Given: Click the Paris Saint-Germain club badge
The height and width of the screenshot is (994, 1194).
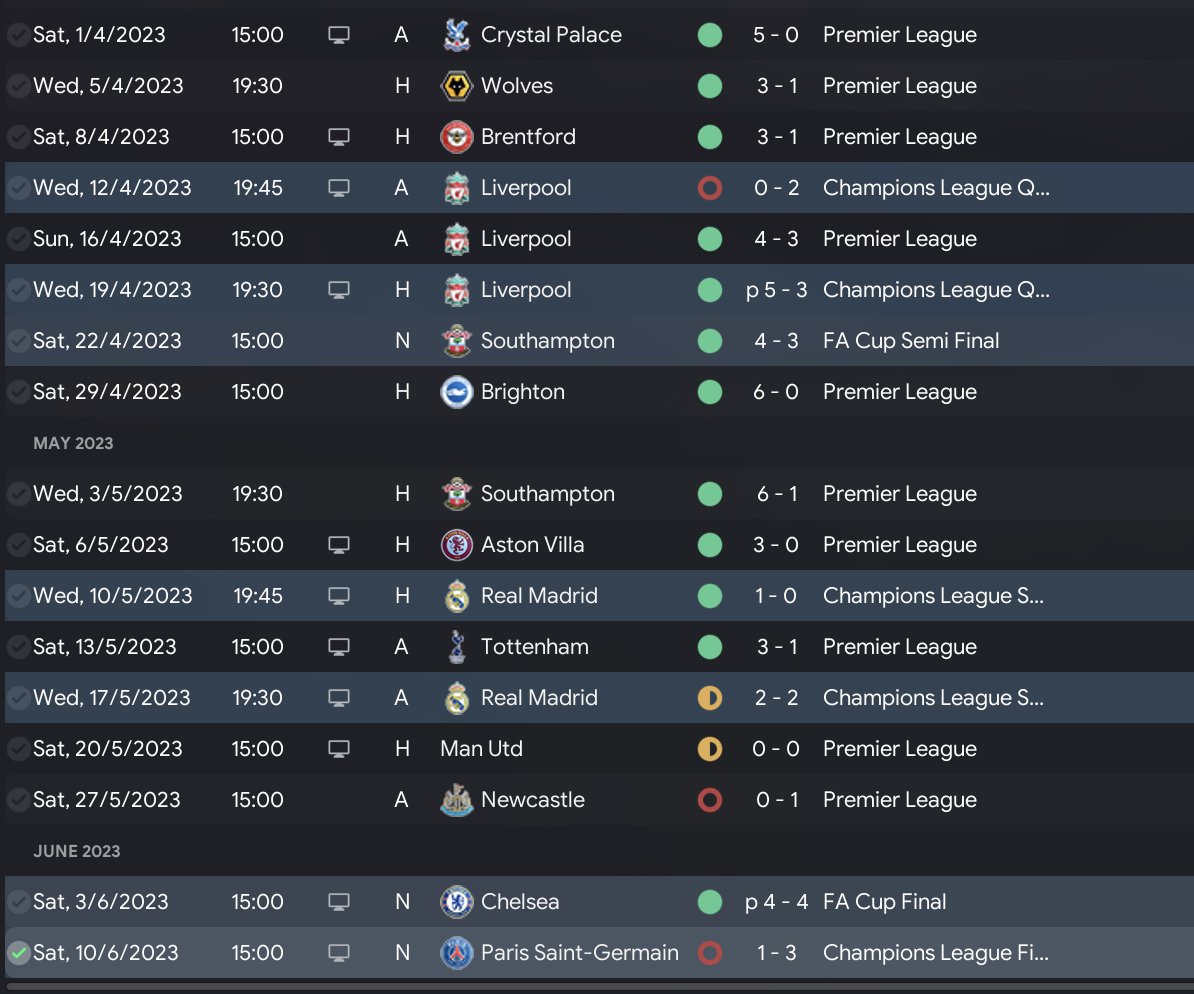Looking at the screenshot, I should tap(456, 953).
